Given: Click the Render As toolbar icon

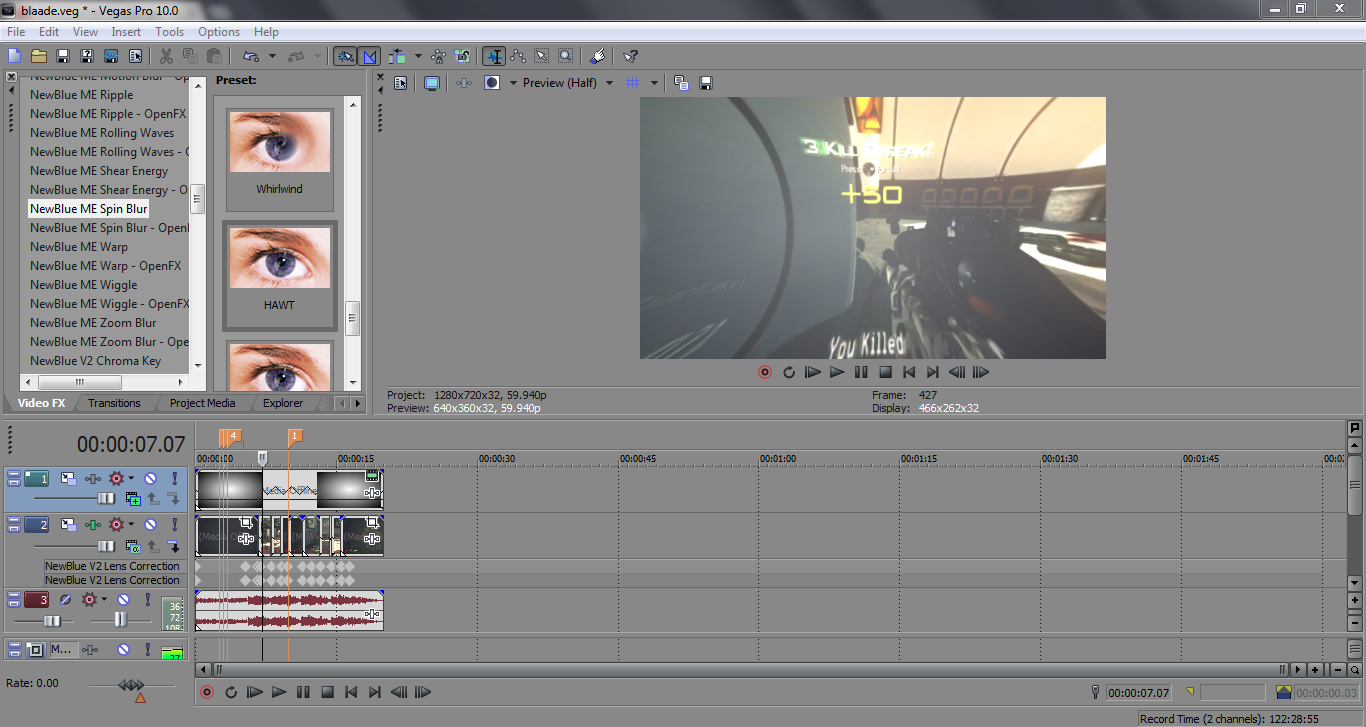Looking at the screenshot, I should [x=111, y=56].
